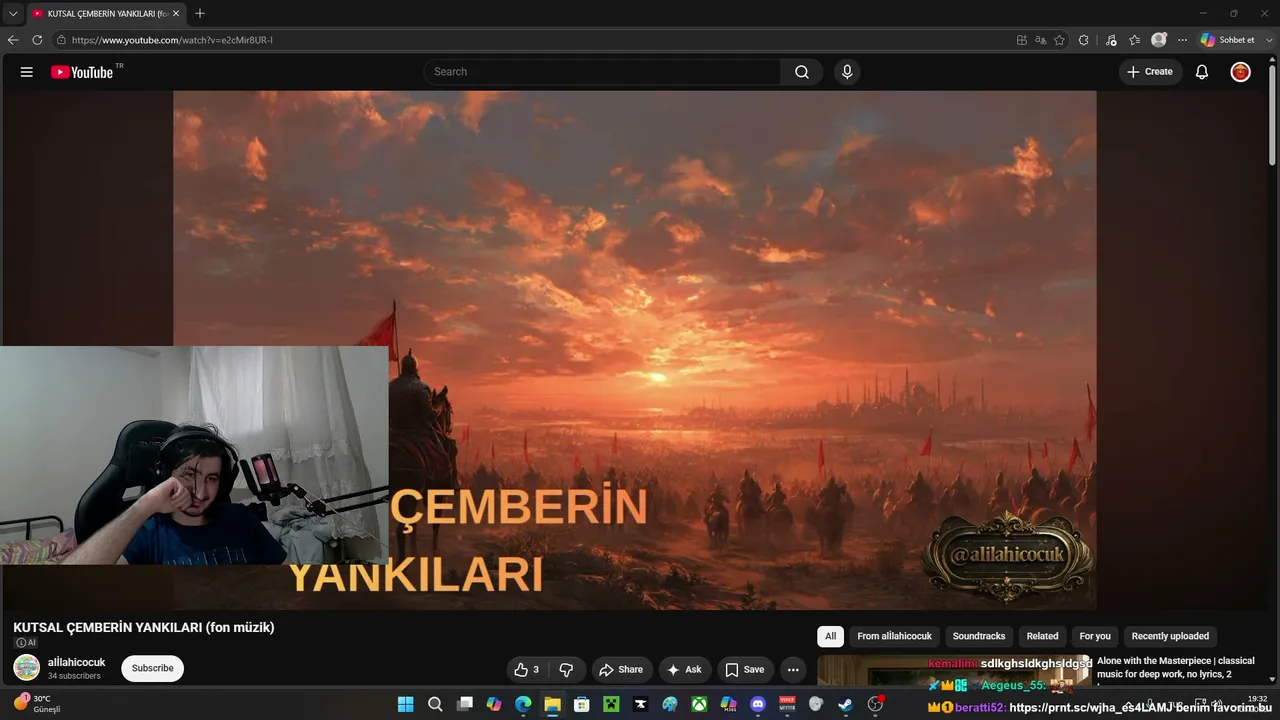This screenshot has width=1280, height=720.
Task: Open a new browser tab
Action: 200,13
